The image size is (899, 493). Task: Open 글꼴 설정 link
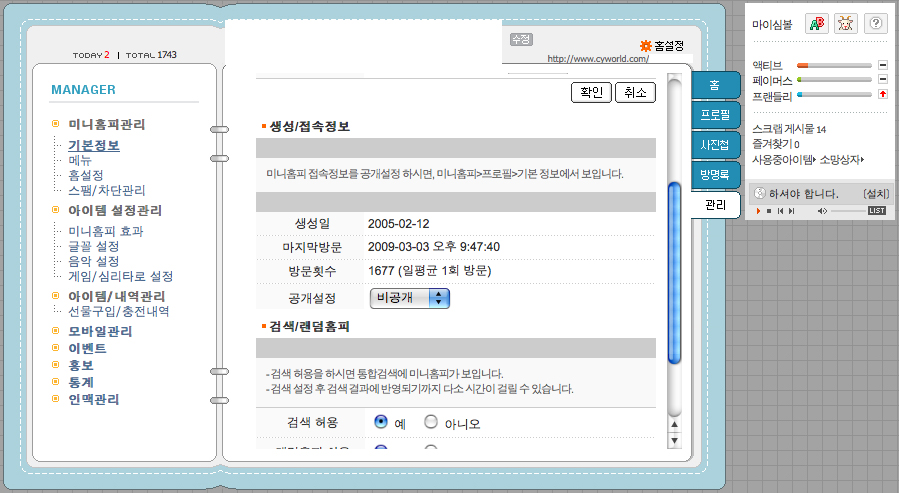93,246
